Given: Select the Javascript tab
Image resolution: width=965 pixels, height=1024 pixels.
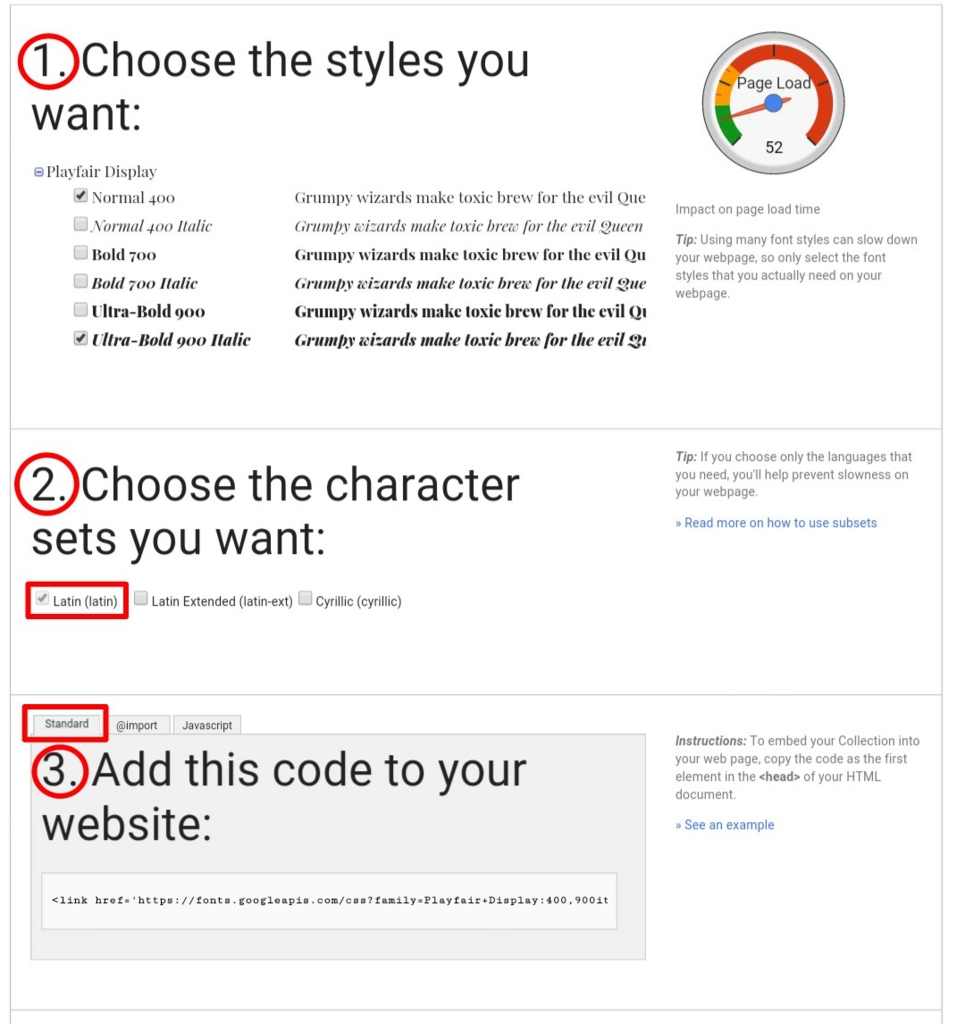Looking at the screenshot, I should click(207, 725).
